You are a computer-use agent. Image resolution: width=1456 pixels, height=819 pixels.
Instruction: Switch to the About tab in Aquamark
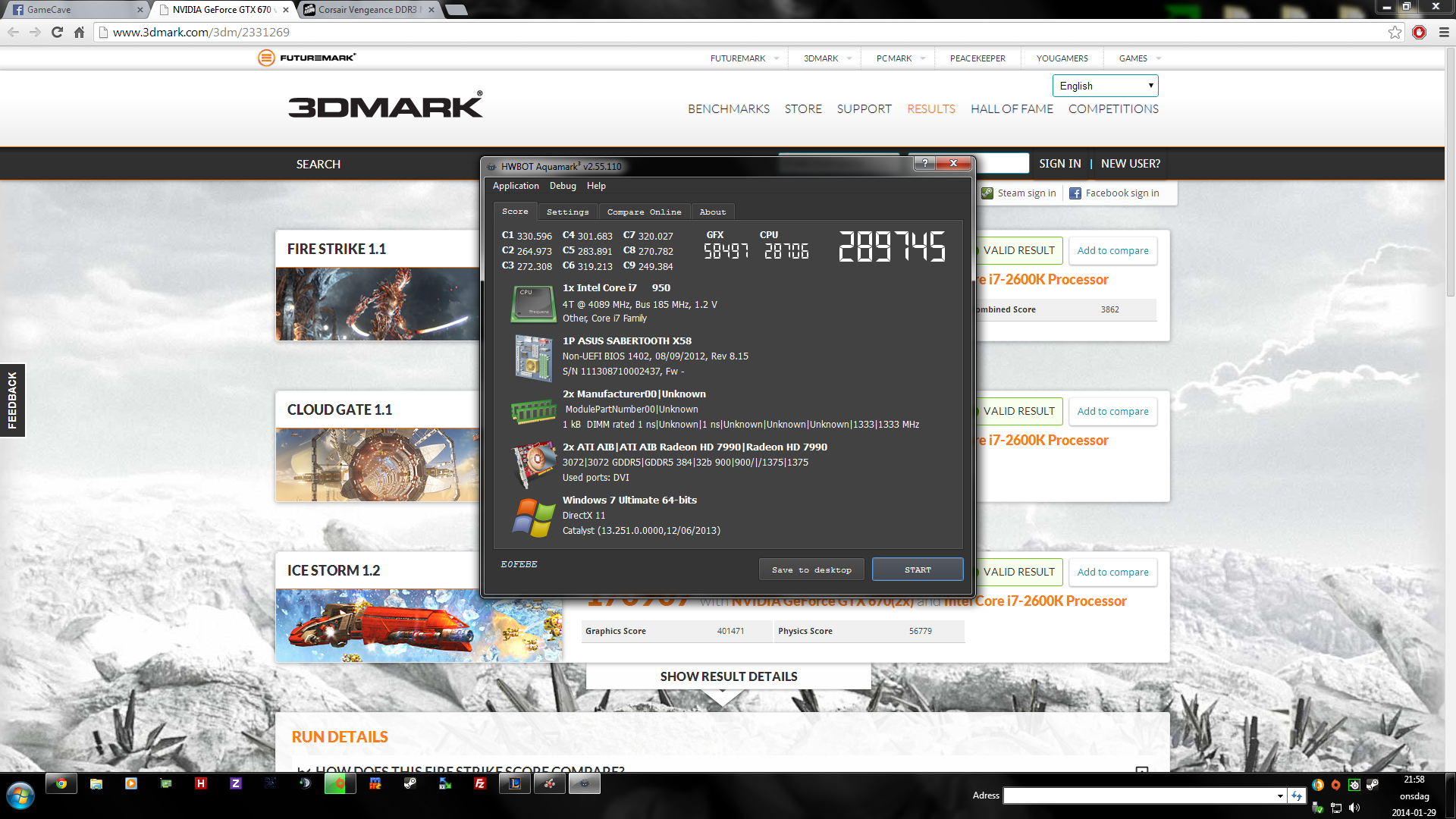(x=713, y=212)
